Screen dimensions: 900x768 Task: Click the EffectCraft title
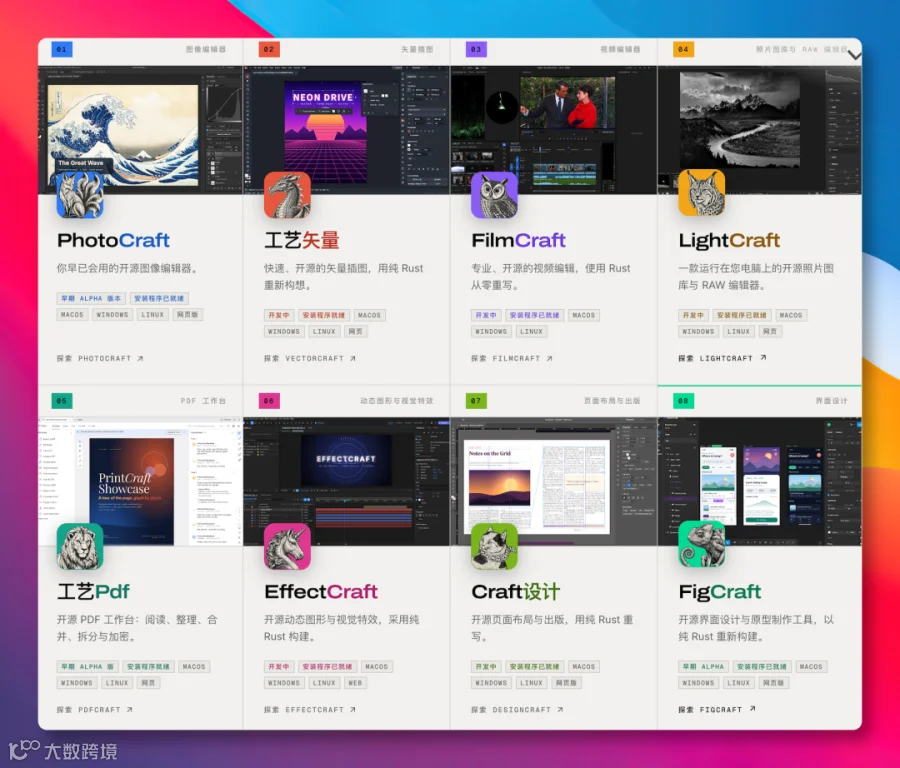(x=321, y=592)
